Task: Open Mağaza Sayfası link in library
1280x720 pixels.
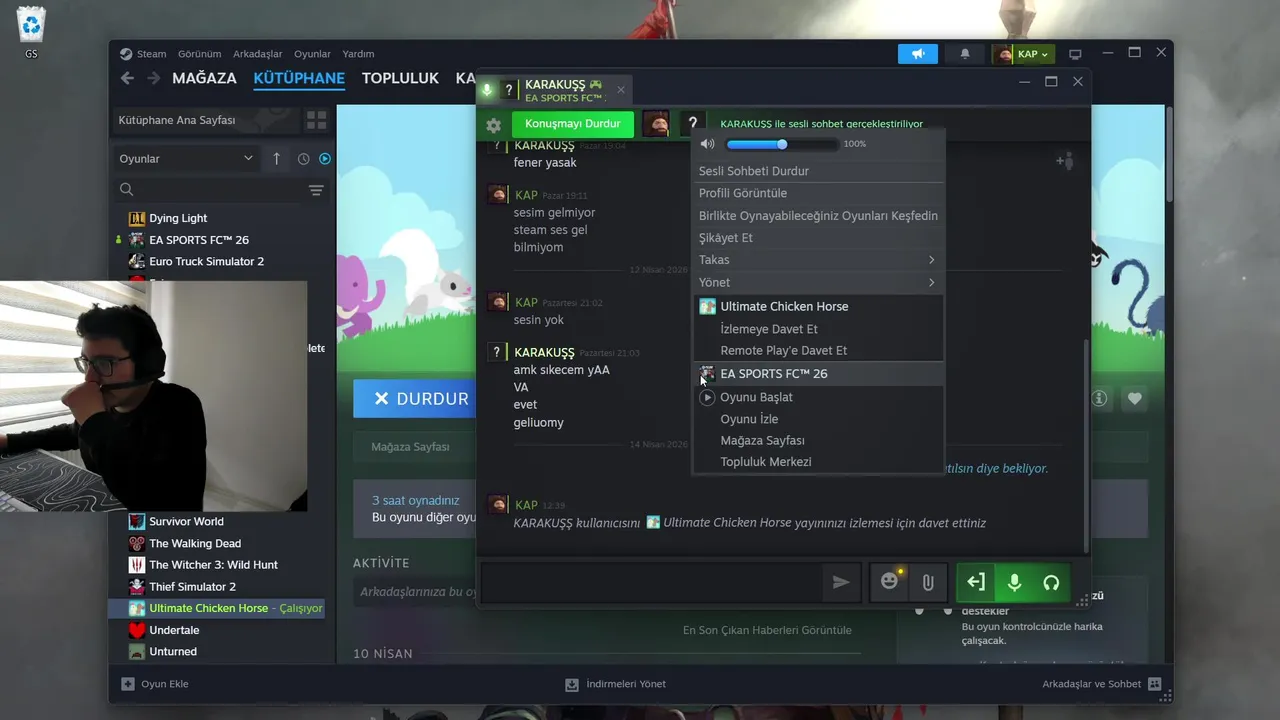Action: (x=410, y=447)
